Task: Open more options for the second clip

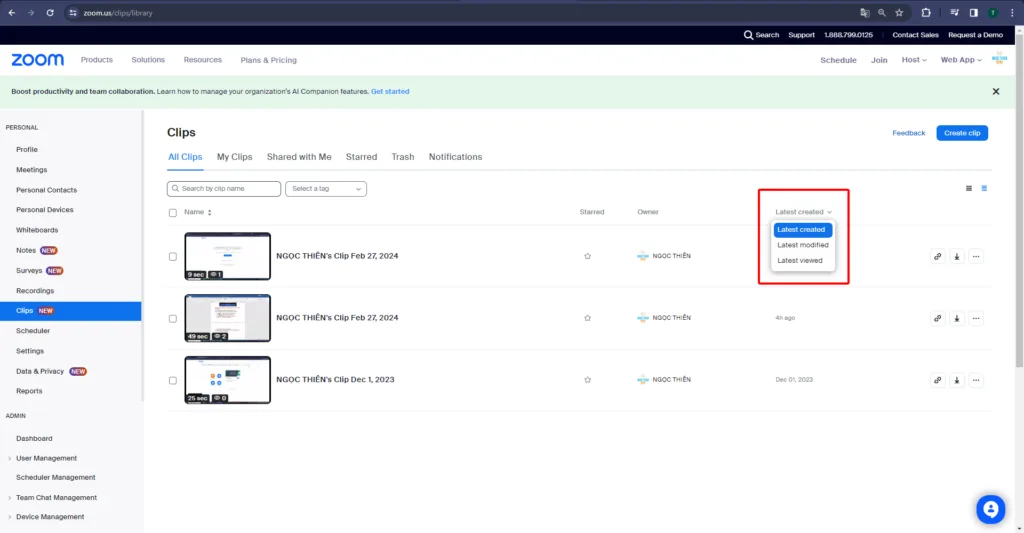Action: 976,318
